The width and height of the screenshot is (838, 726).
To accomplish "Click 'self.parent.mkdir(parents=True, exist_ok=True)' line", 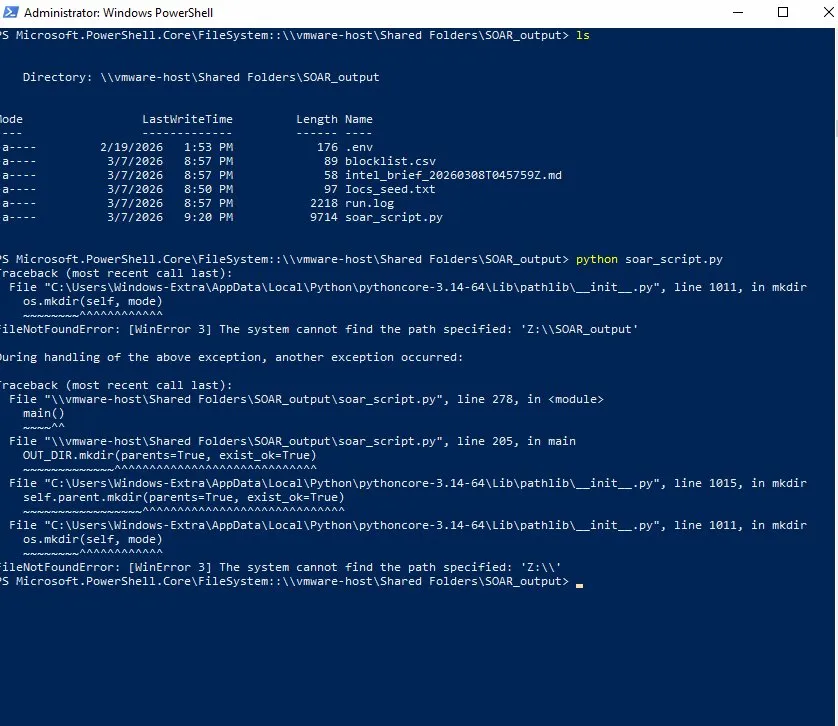I will [x=183, y=497].
